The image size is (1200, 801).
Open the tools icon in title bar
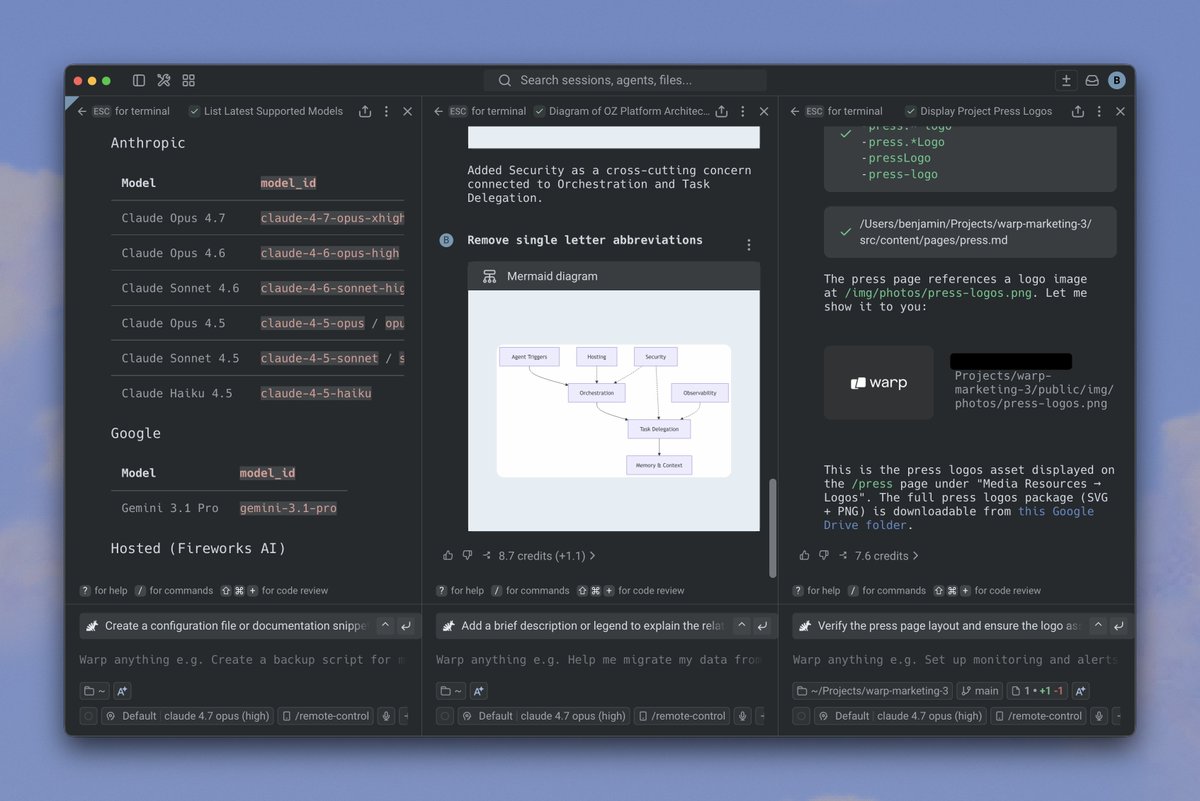[164, 80]
